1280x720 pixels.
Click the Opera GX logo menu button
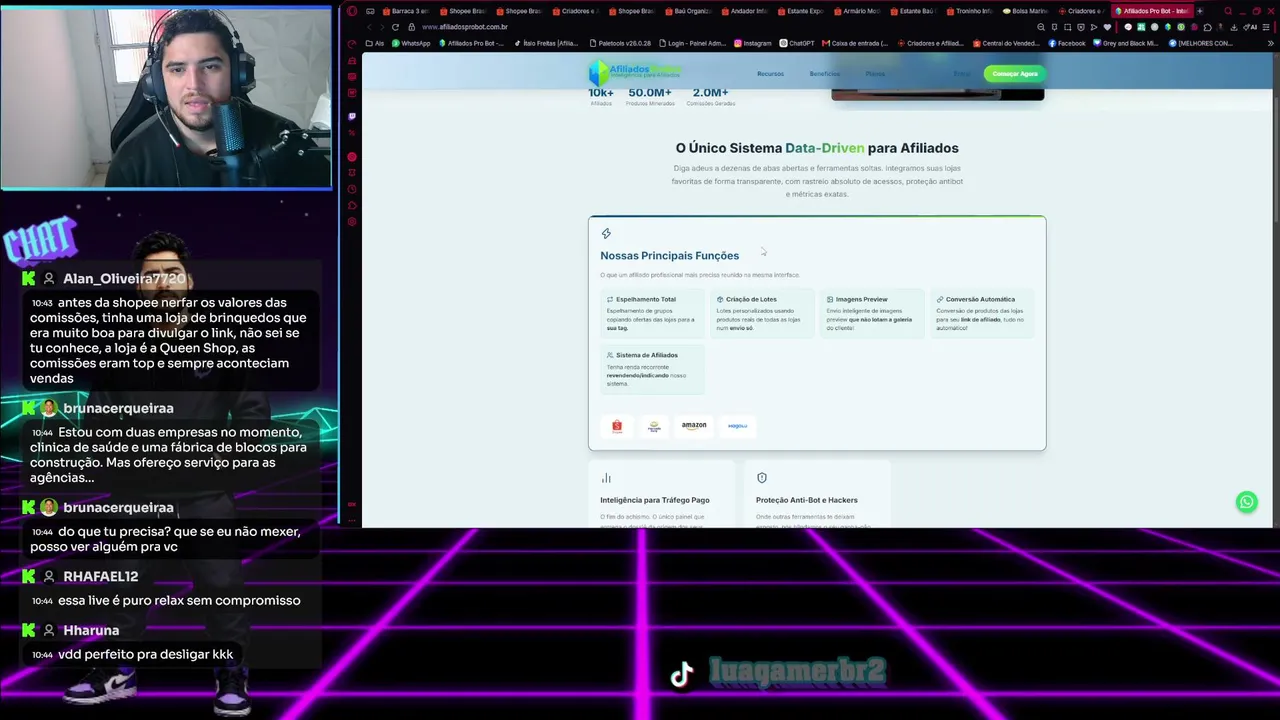click(x=352, y=11)
